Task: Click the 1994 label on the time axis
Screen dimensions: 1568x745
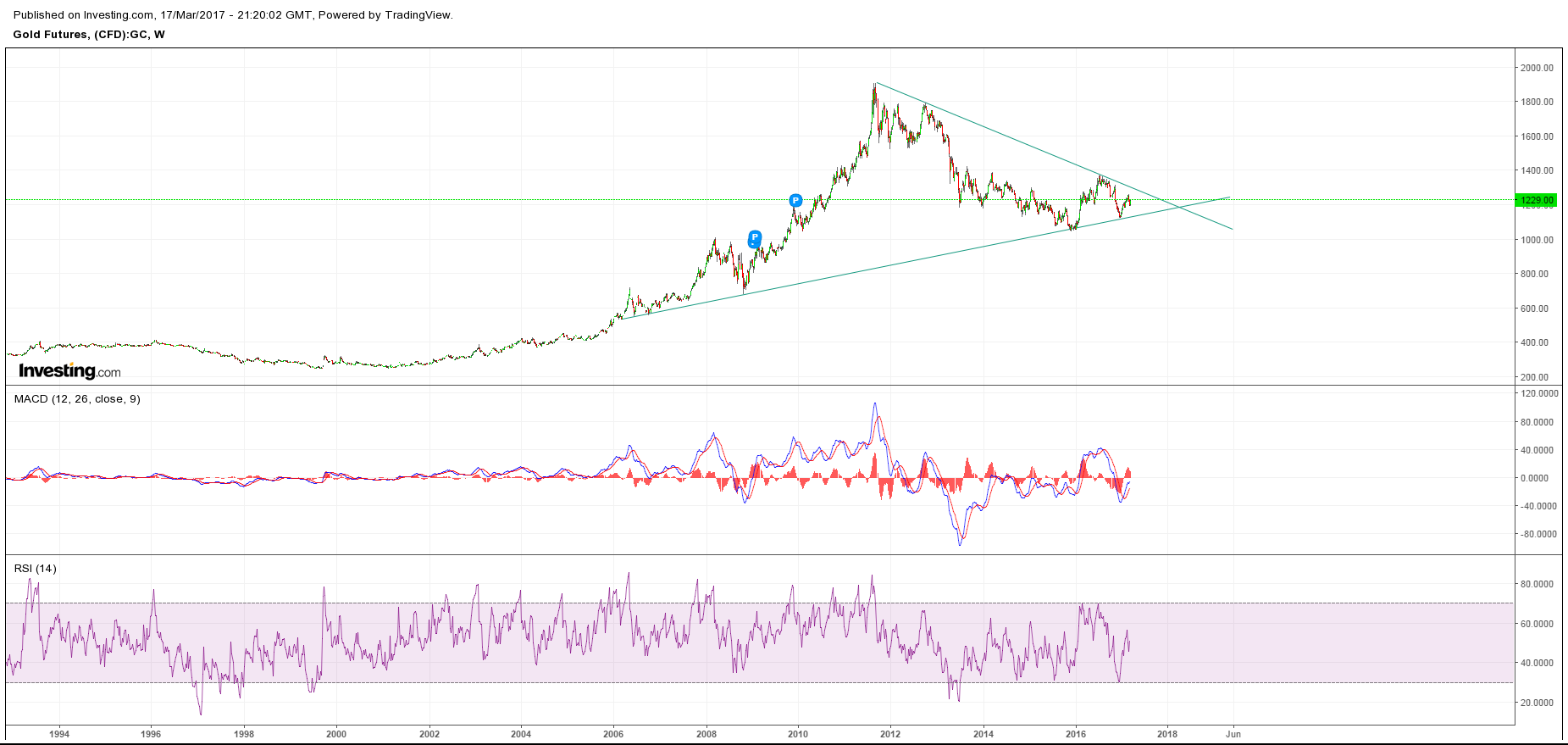Action: pos(59,734)
